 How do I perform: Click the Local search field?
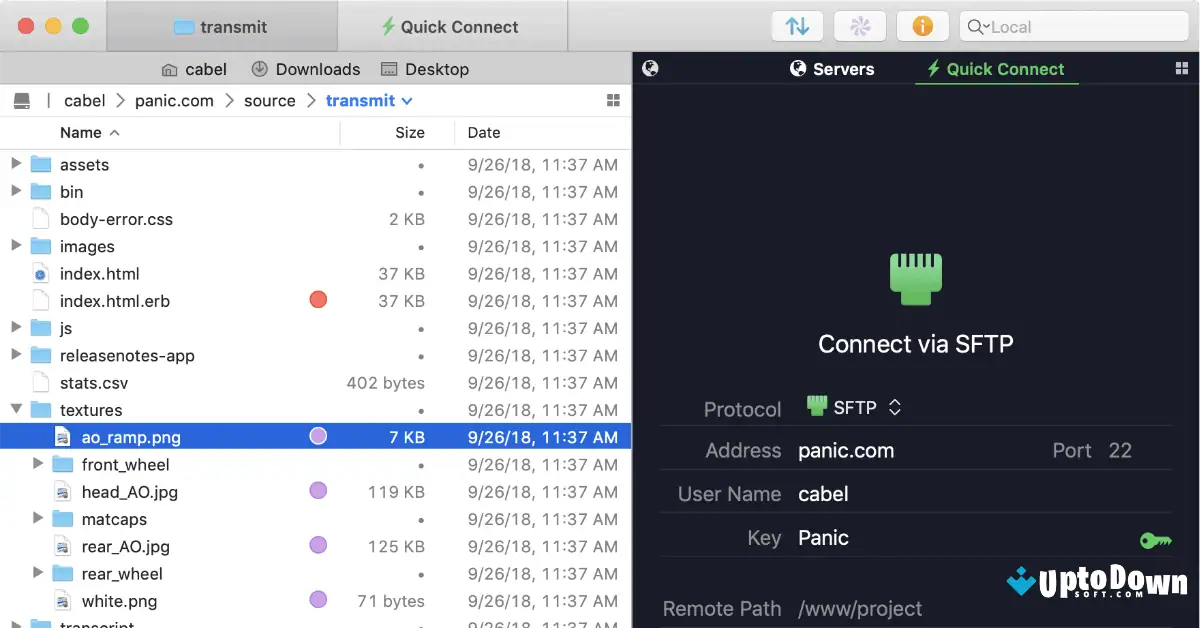tap(1073, 26)
